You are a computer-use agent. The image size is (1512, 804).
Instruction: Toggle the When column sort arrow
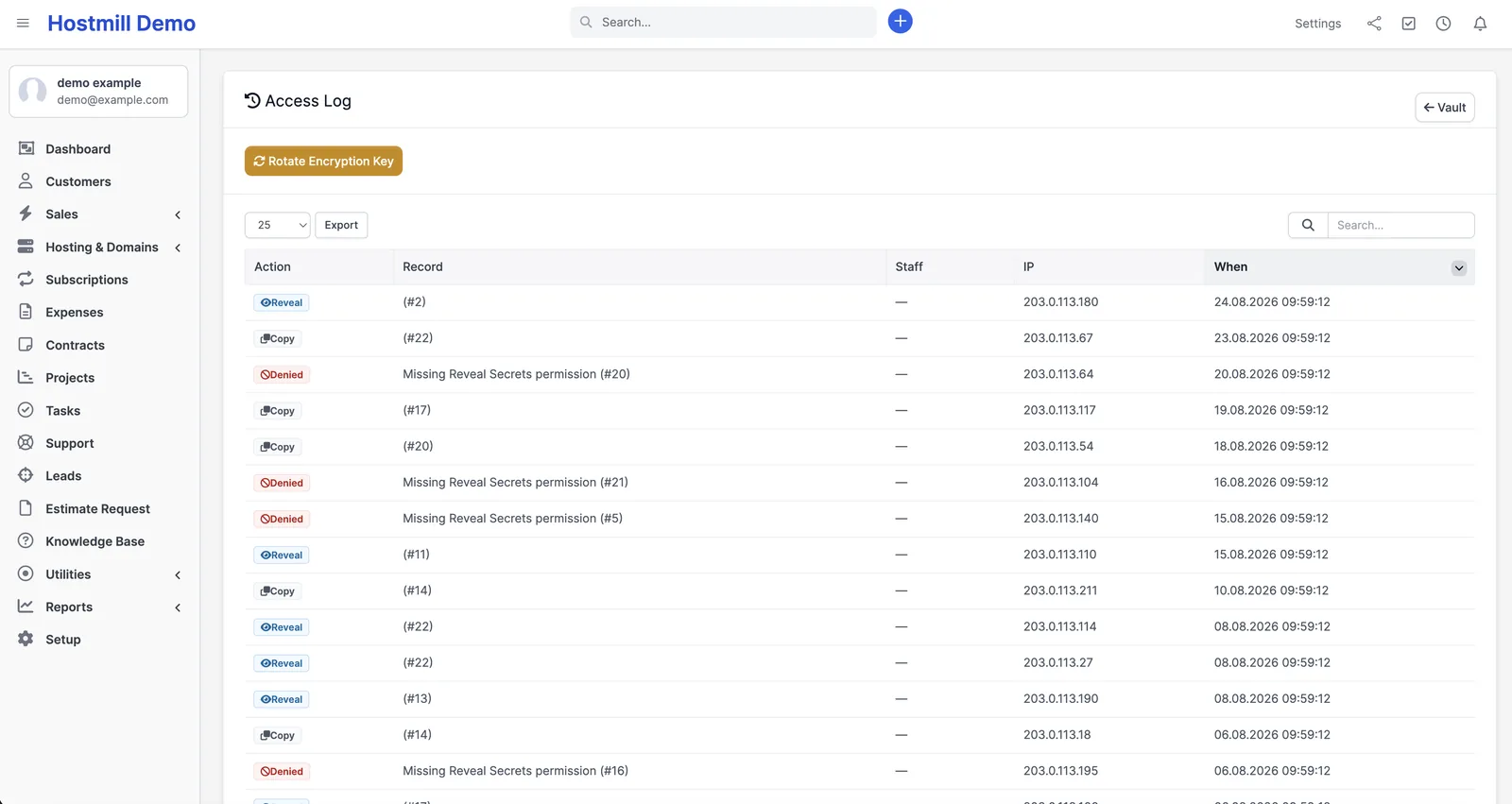coord(1459,267)
